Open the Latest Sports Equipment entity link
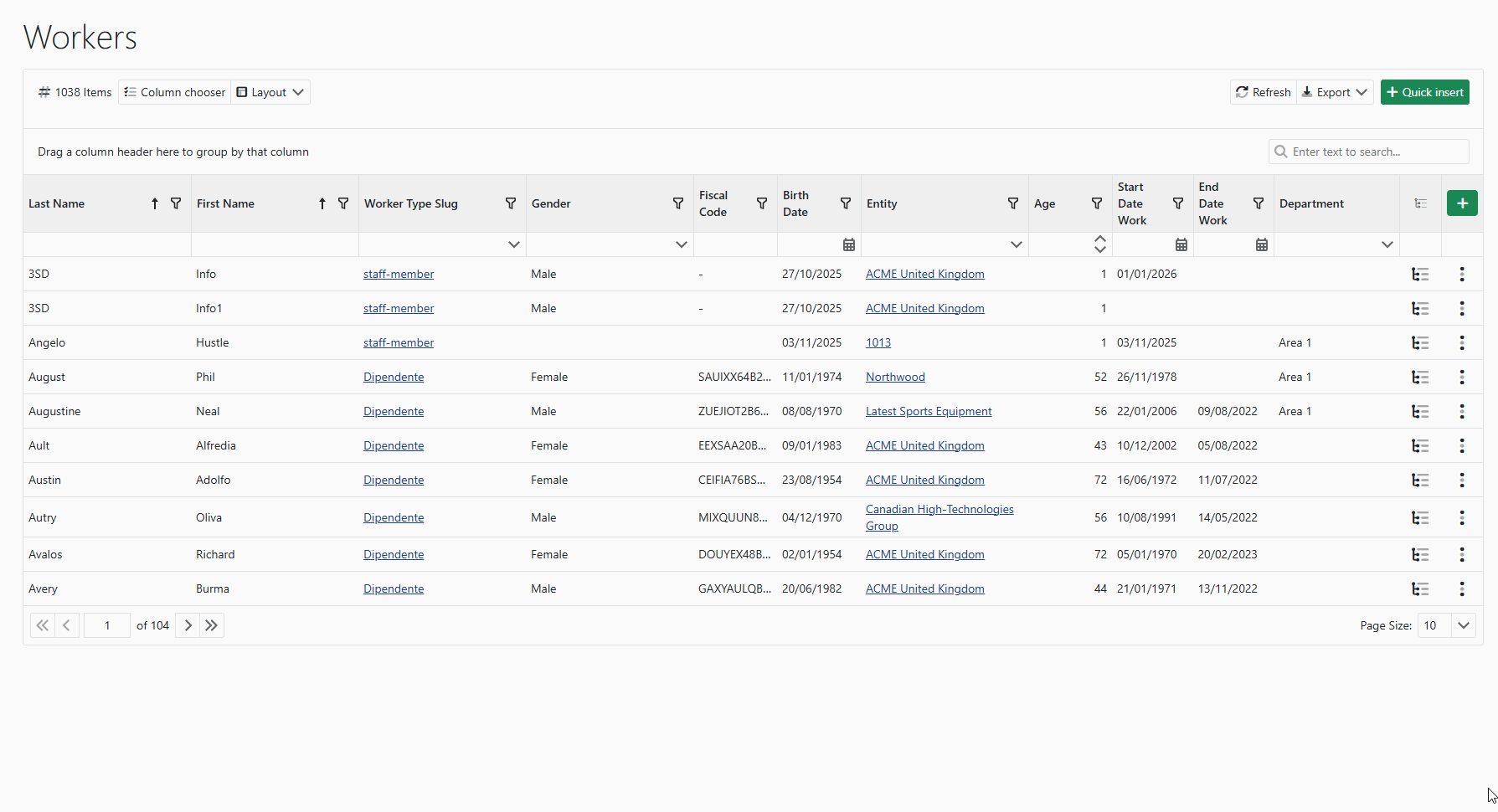 point(929,412)
